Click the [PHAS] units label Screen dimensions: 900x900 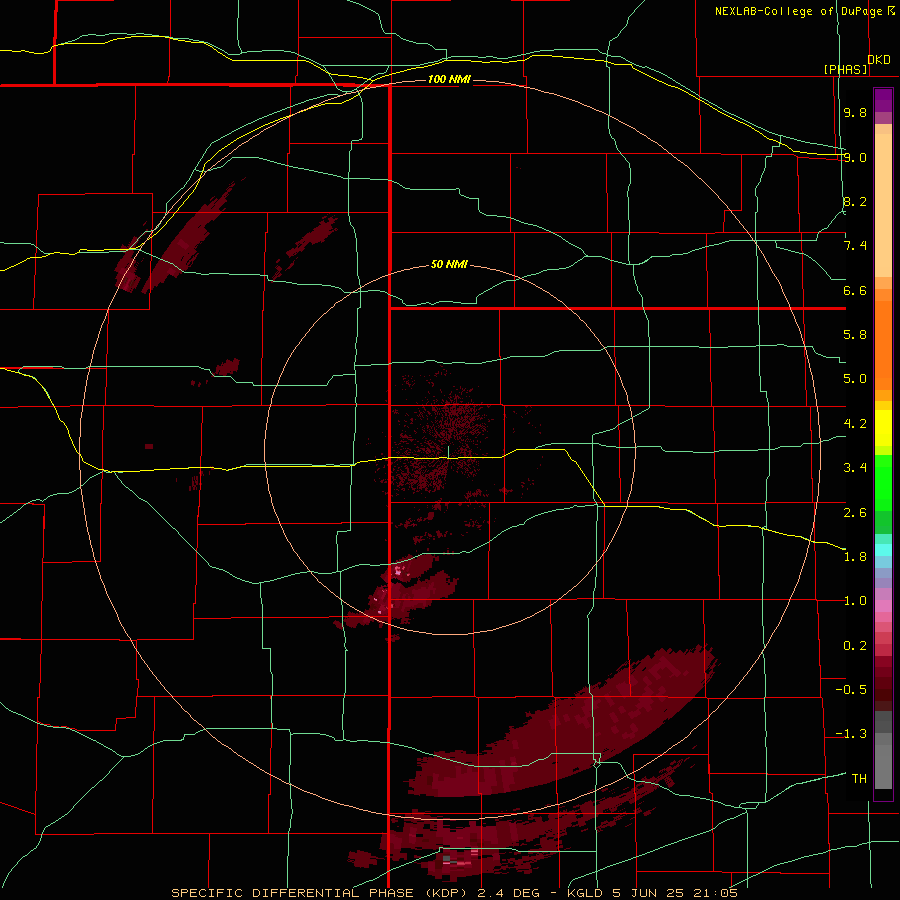click(845, 69)
